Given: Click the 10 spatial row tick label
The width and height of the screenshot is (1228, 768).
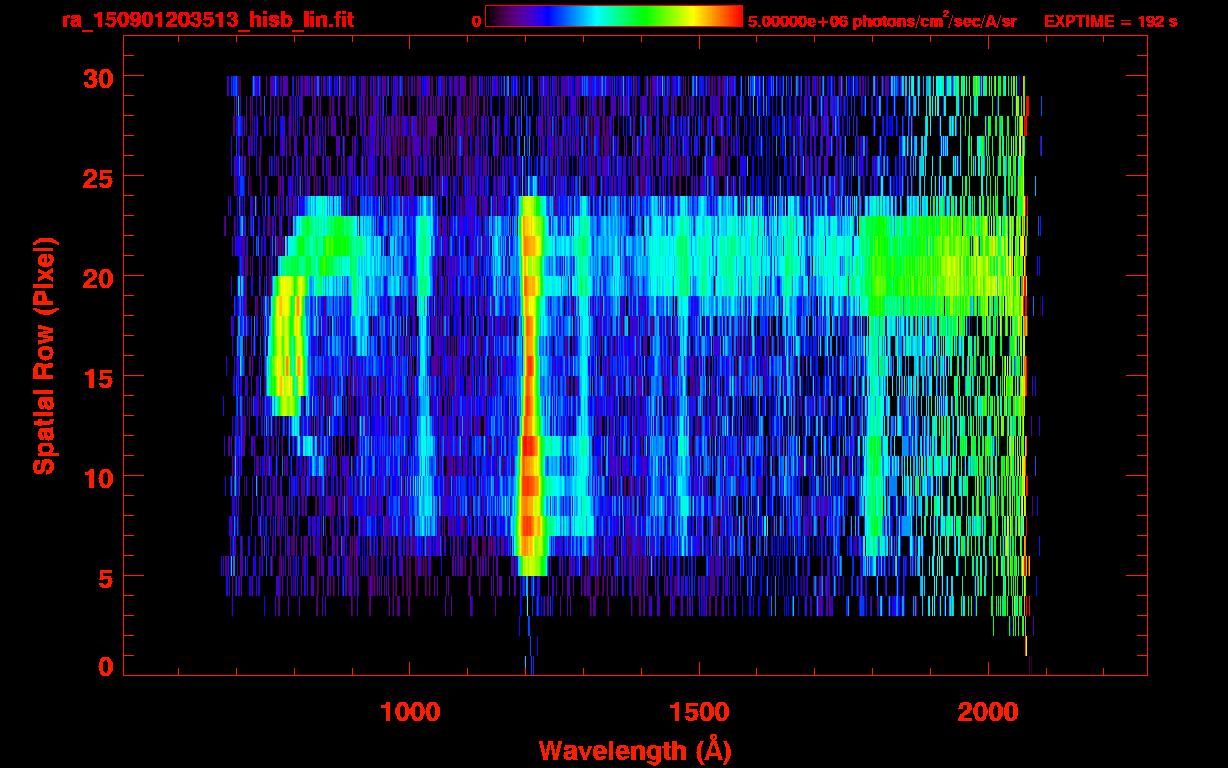Looking at the screenshot, I should coord(98,477).
